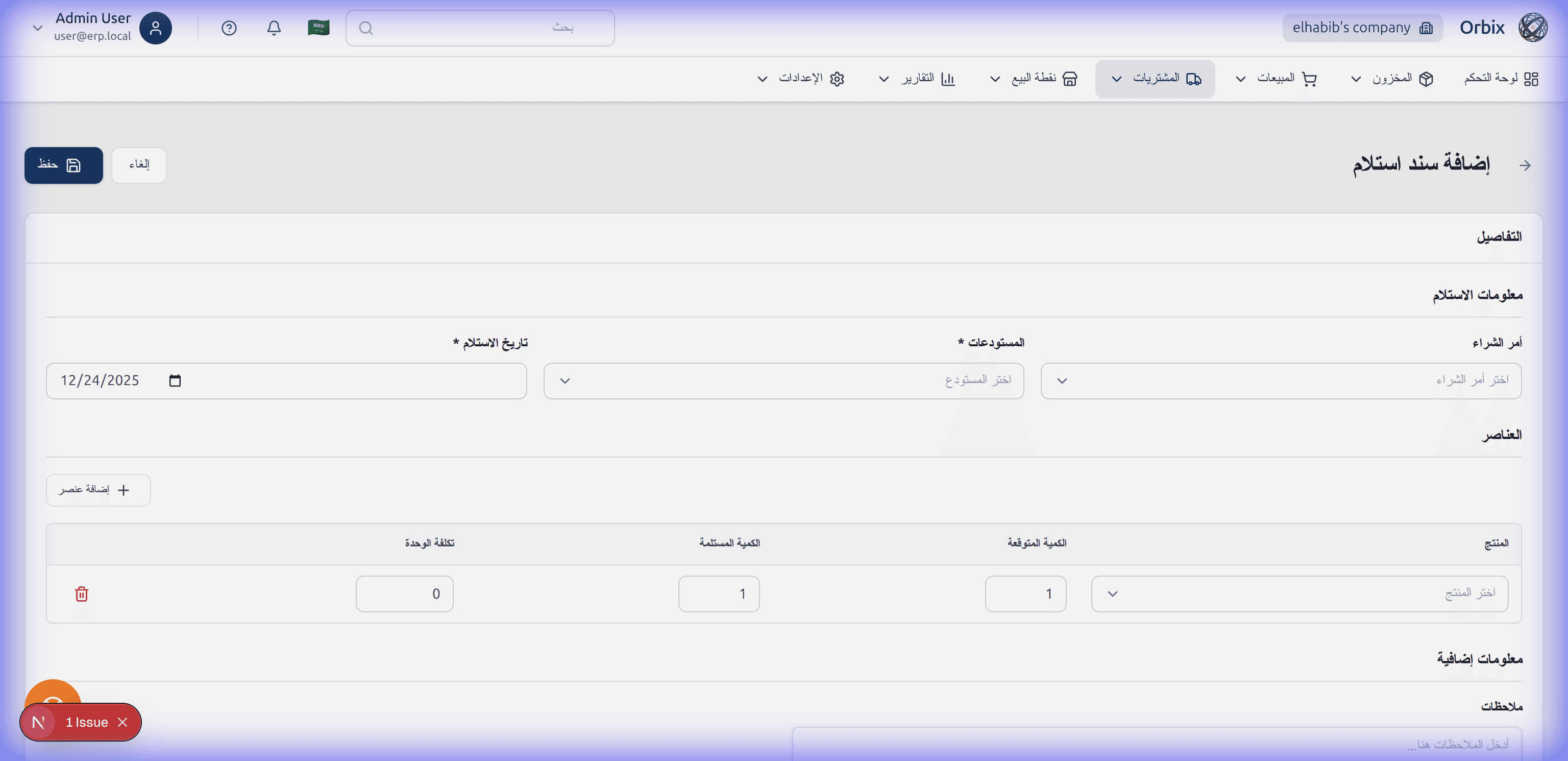Click the unit cost input field

tap(404, 593)
